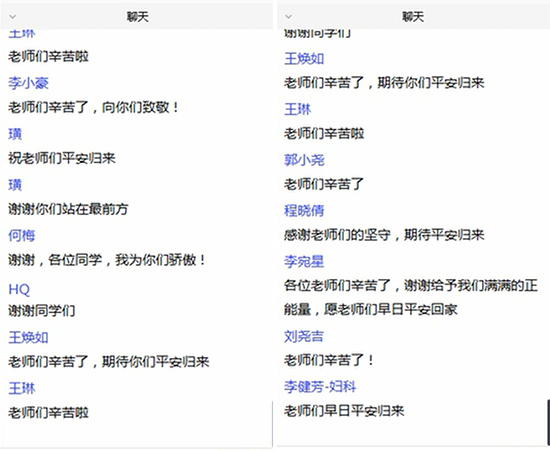
Task: Click sender 璜 above 谢谢你们站在最前方
Action: pyautogui.click(x=15, y=184)
